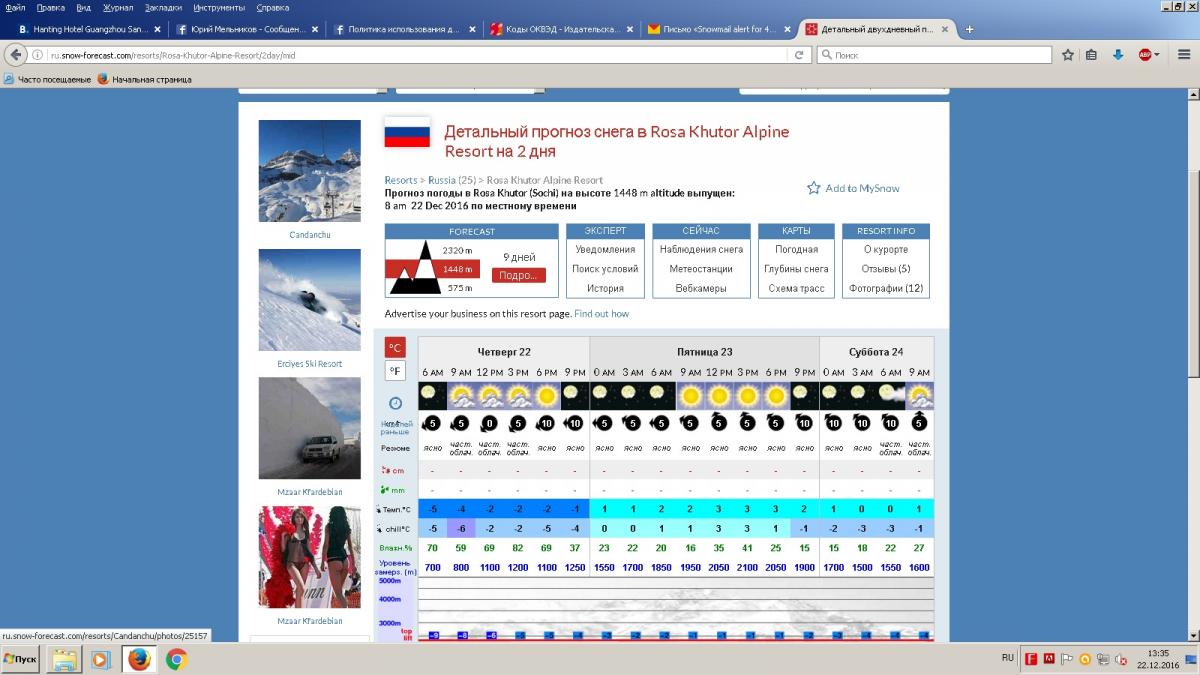Open the Файл menu
The image size is (1200, 675).
[15, 7]
